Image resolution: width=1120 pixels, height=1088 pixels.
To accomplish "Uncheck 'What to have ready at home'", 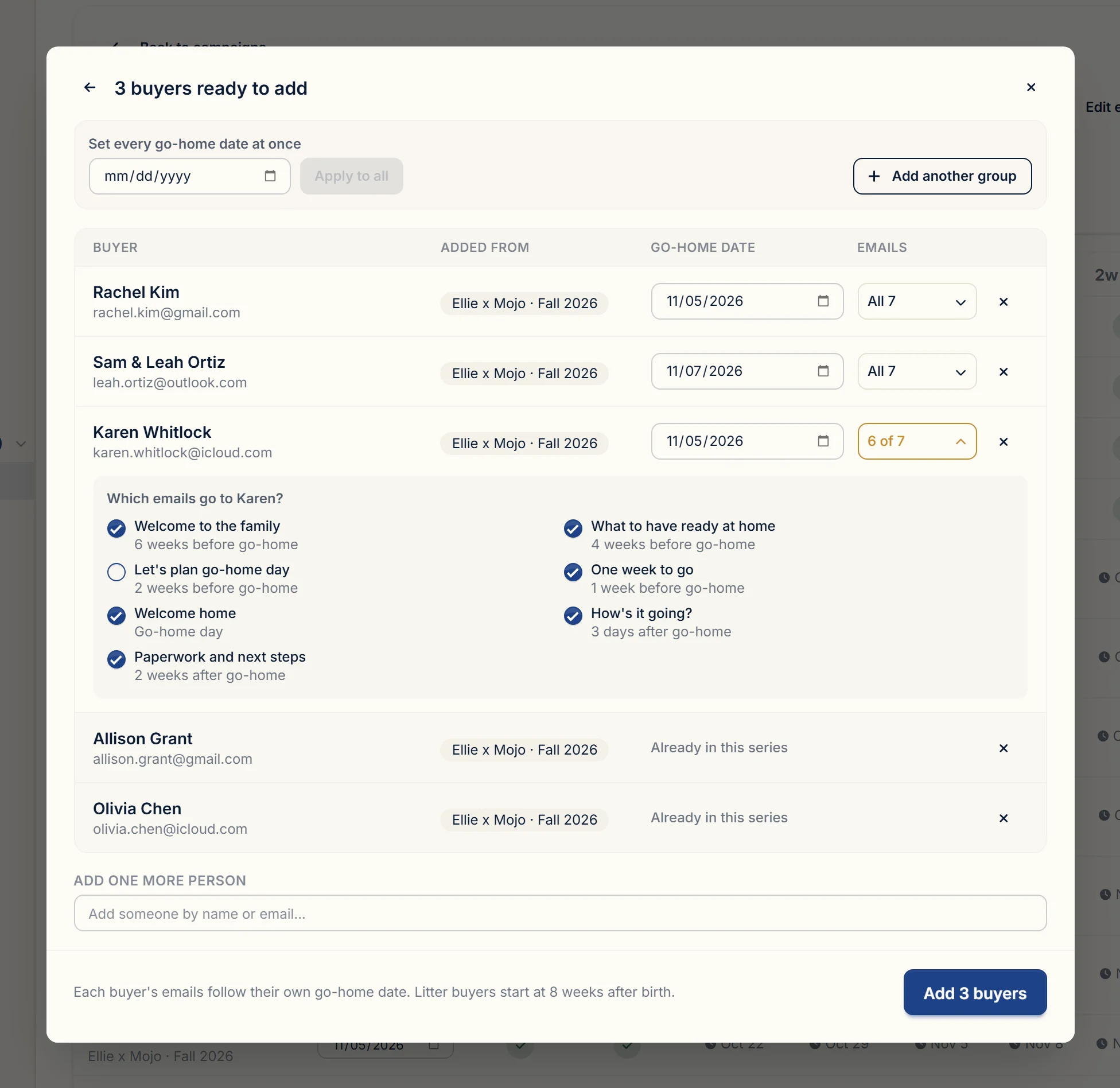I will 573,529.
